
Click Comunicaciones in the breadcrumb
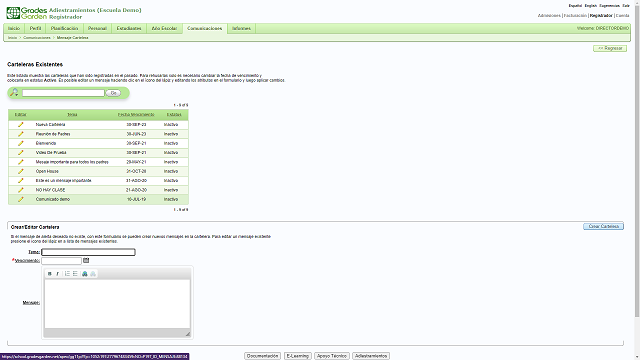tap(37, 38)
